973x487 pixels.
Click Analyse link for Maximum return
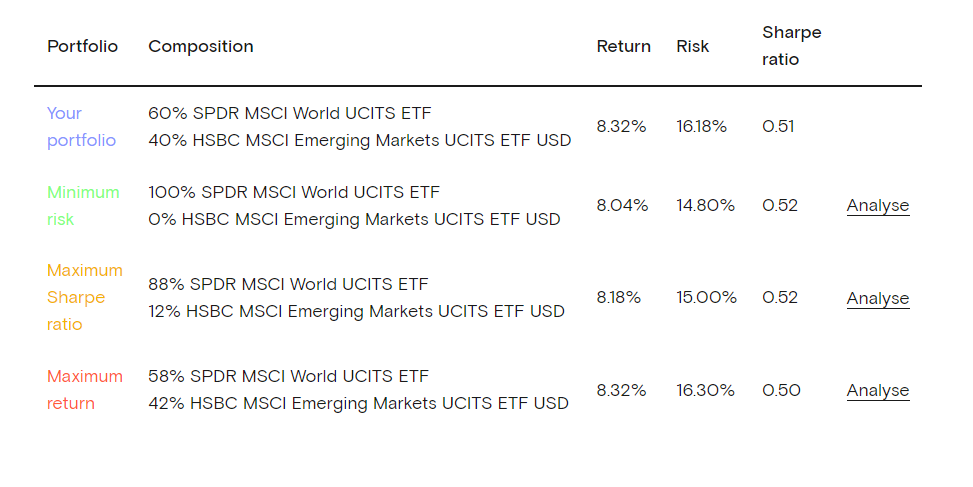(877, 391)
